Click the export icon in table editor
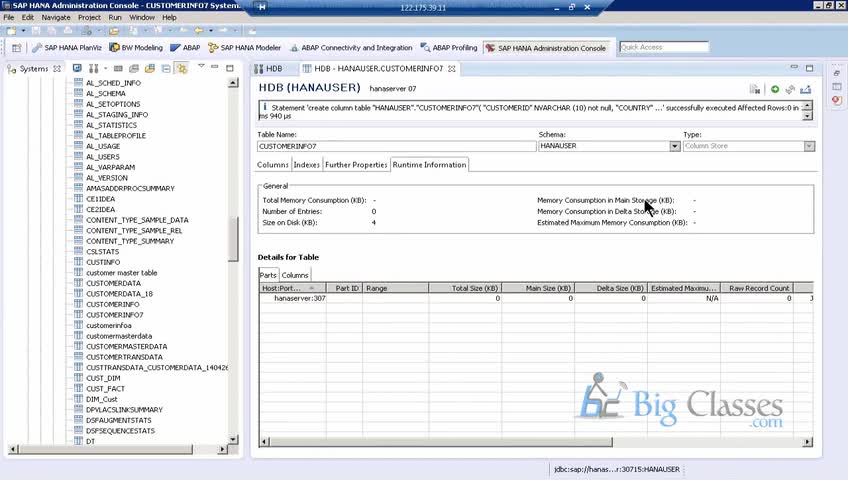 (x=805, y=89)
